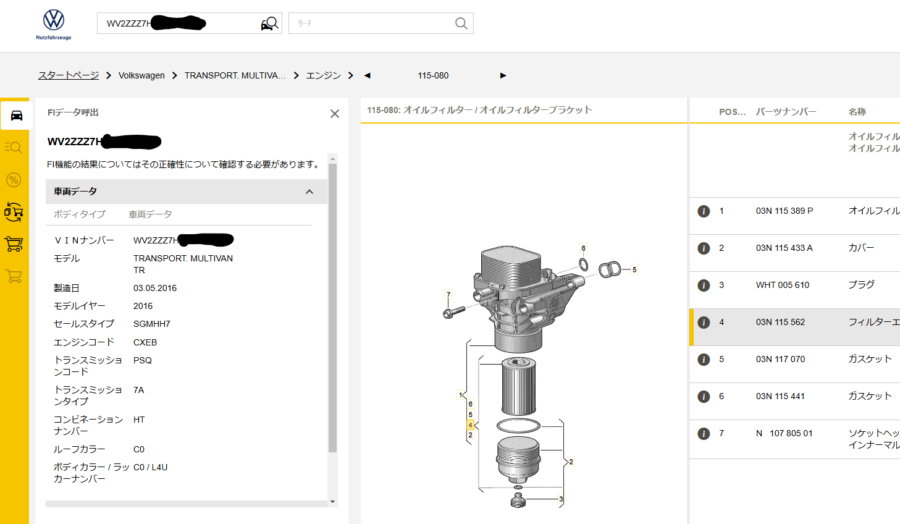Click the highlighted position 4 in diagram
Screen dimensions: 900x524
click(x=470, y=425)
